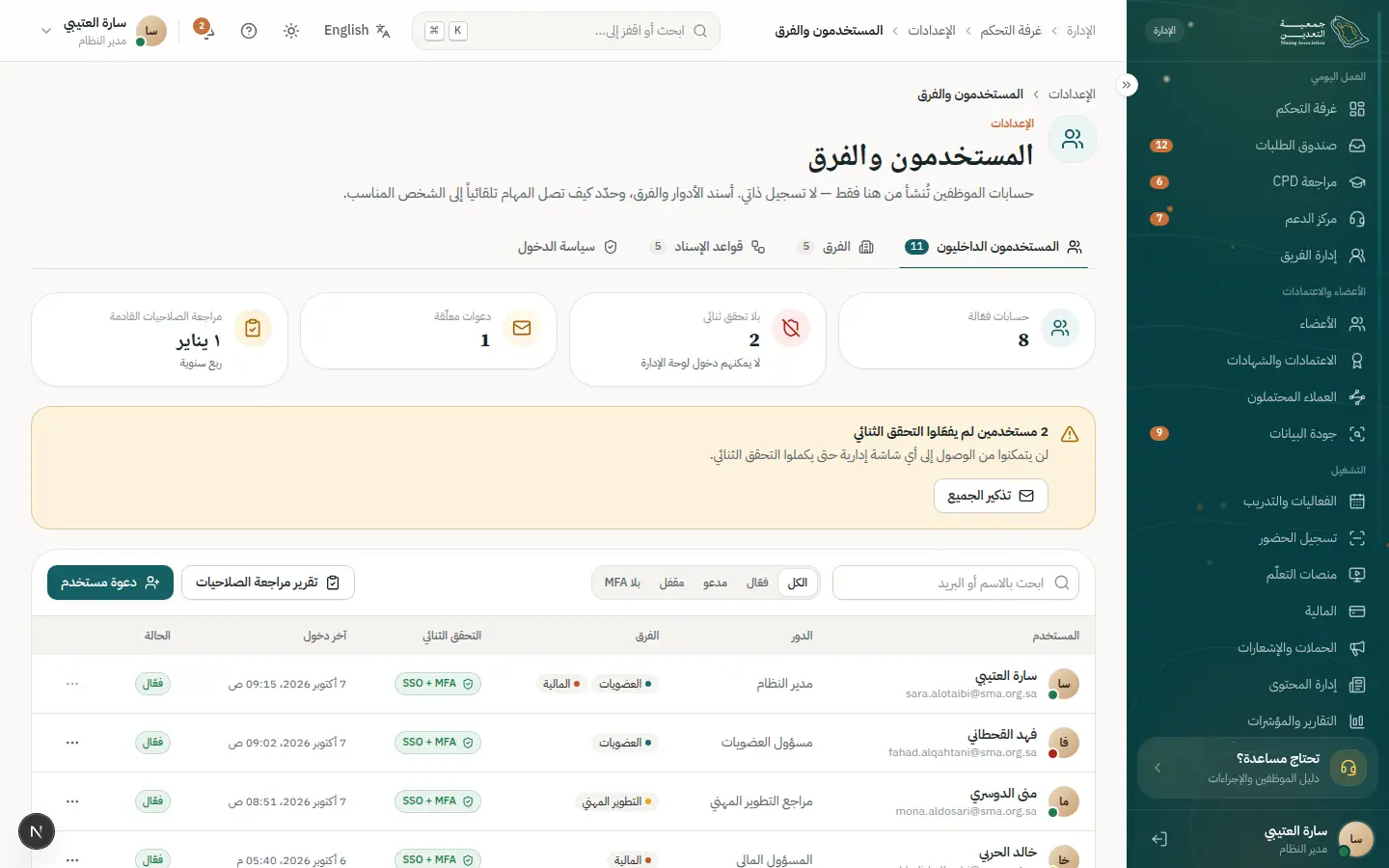Image resolution: width=1389 pixels, height=868 pixels.
Task: Open مركز الدعم in the sidebar
Action: click(x=1258, y=219)
